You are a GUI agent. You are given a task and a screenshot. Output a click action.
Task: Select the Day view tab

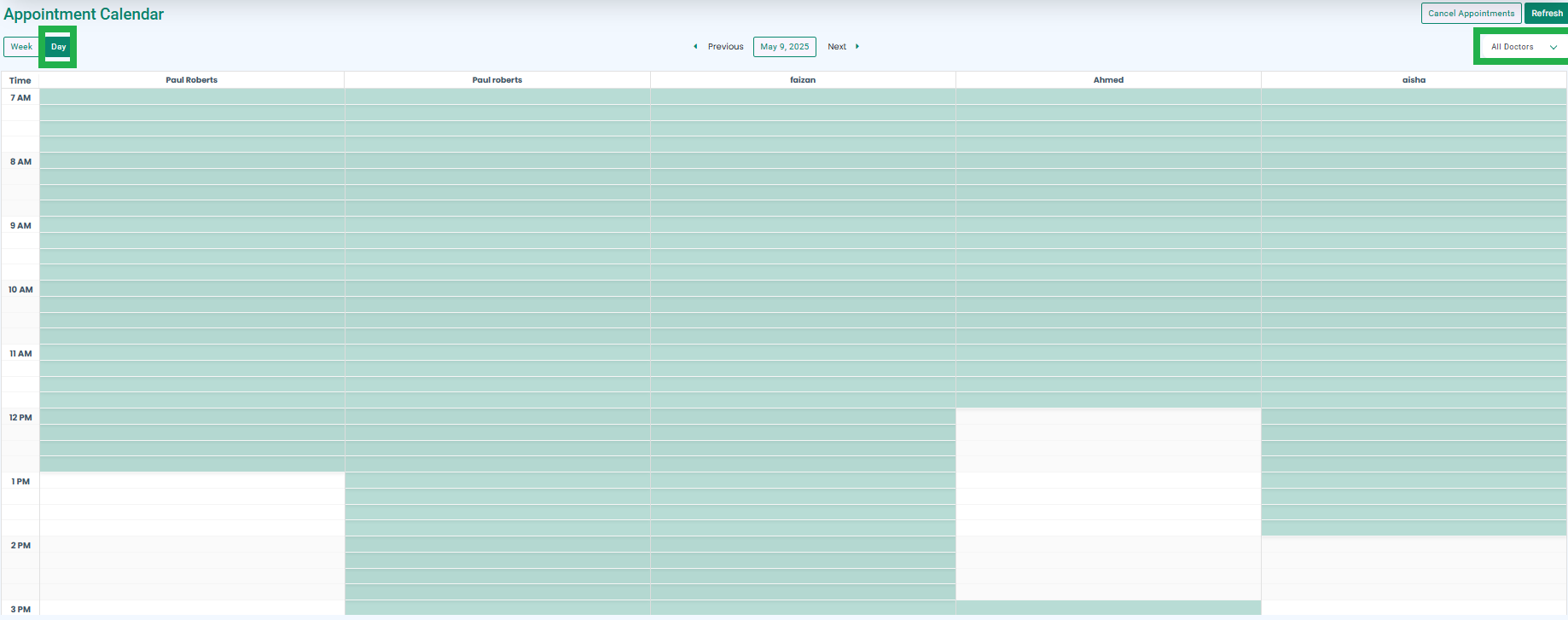[x=58, y=47]
